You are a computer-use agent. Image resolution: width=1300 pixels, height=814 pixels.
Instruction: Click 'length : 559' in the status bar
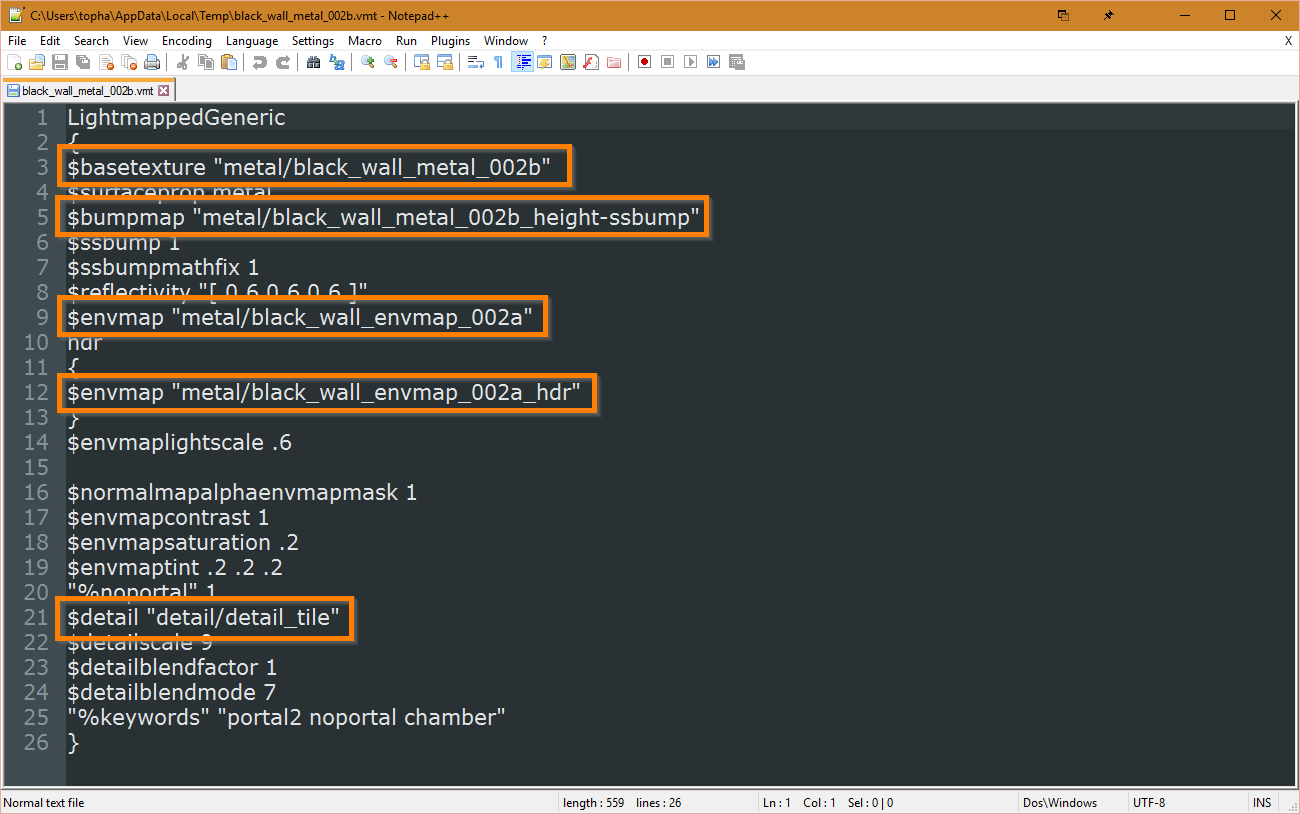coord(593,803)
